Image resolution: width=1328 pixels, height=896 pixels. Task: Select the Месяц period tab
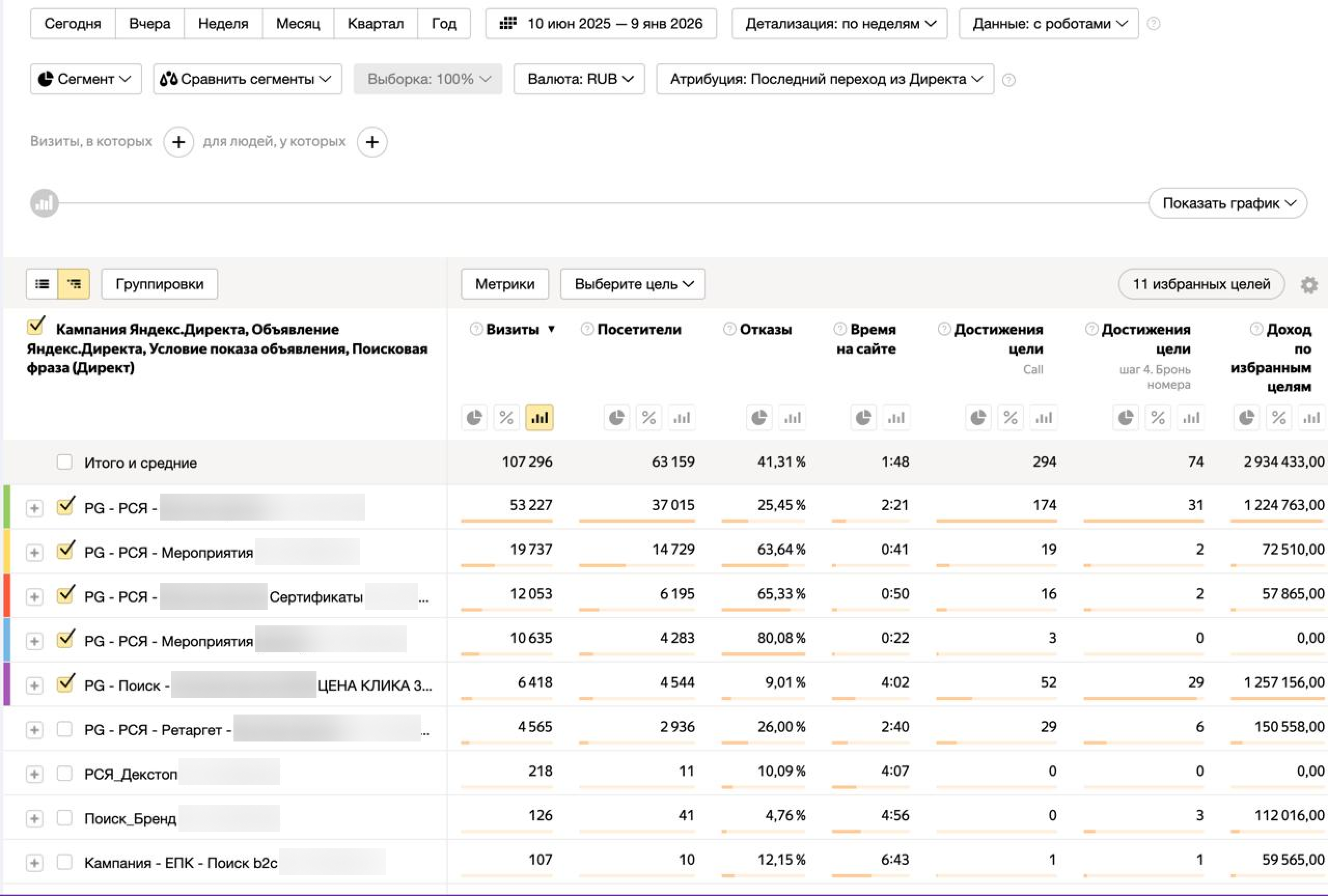pos(298,23)
